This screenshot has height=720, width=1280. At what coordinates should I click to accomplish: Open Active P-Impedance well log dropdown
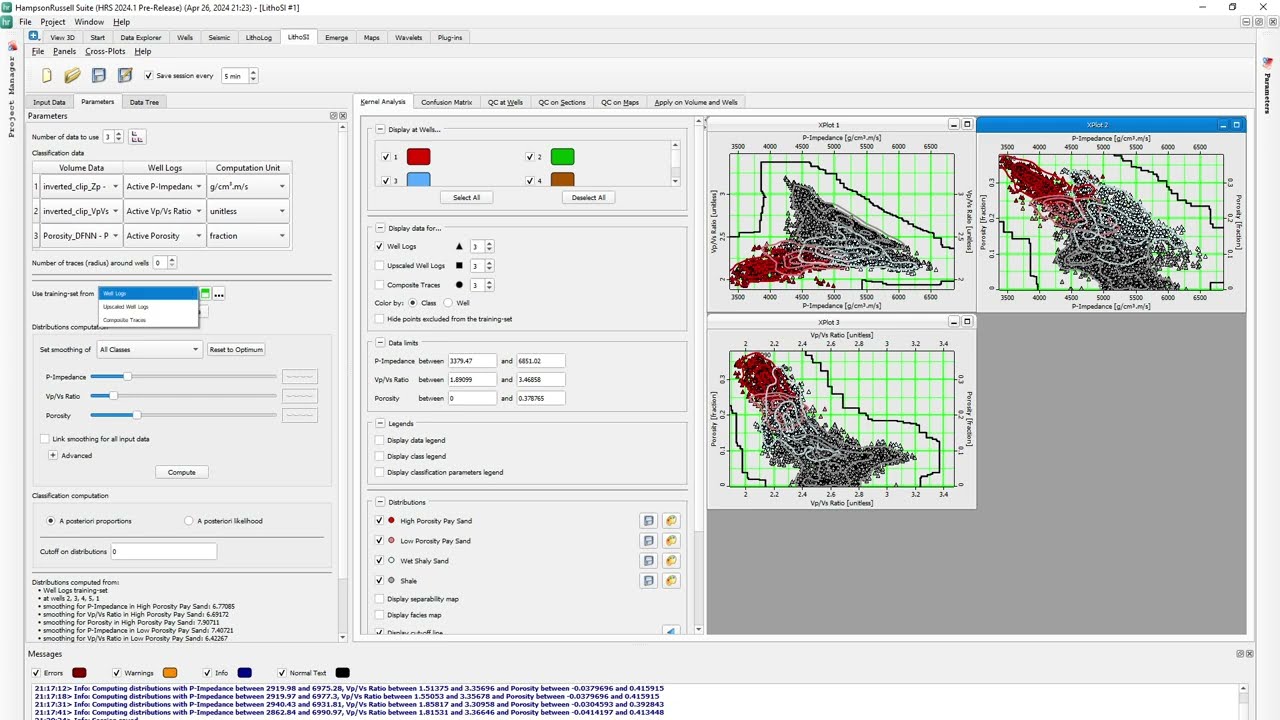click(163, 187)
